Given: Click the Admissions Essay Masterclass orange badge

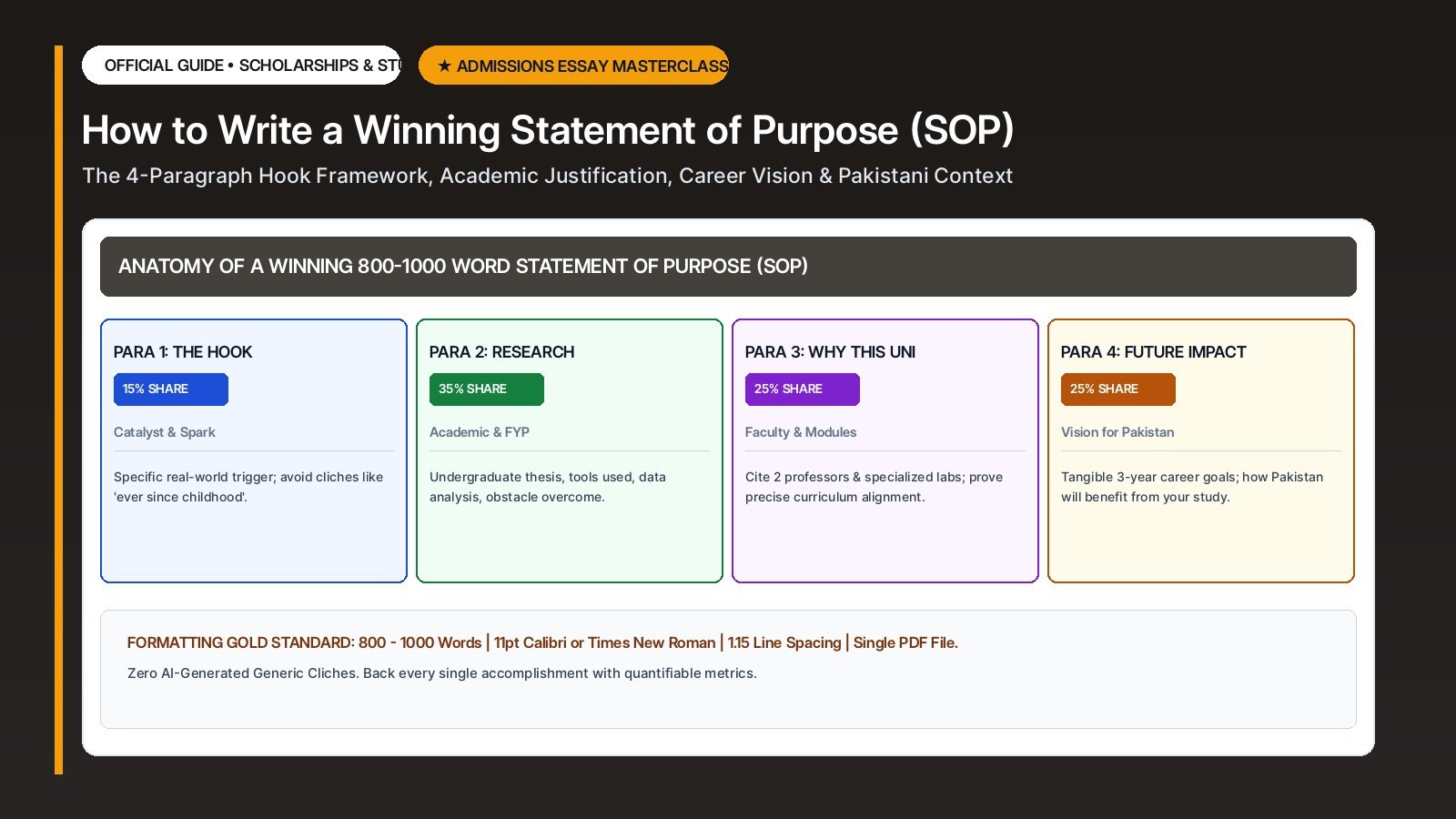Looking at the screenshot, I should pos(573,66).
